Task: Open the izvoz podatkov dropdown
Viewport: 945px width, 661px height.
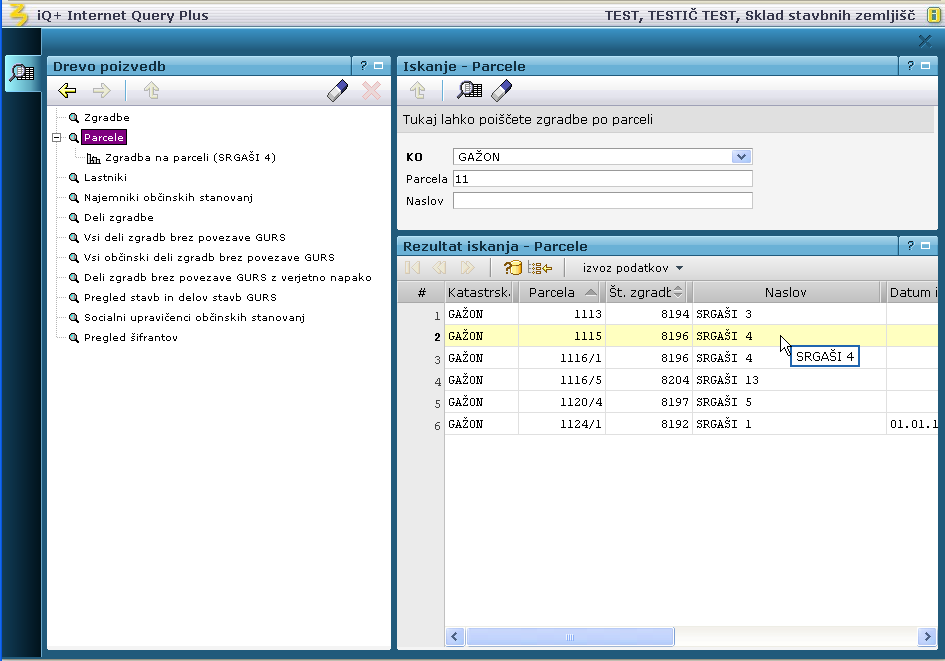Action: [633, 268]
